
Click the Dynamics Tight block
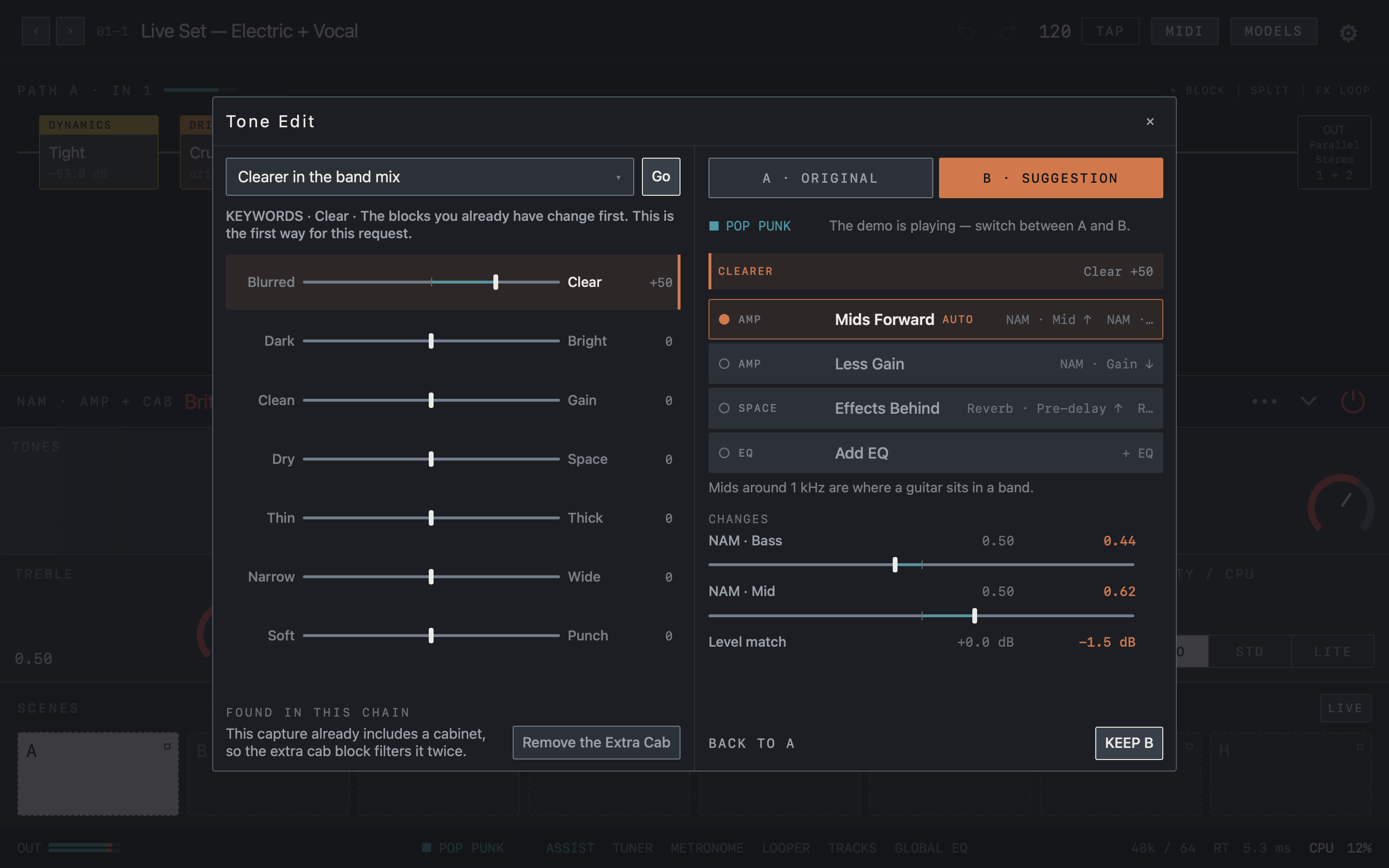pyautogui.click(x=99, y=152)
